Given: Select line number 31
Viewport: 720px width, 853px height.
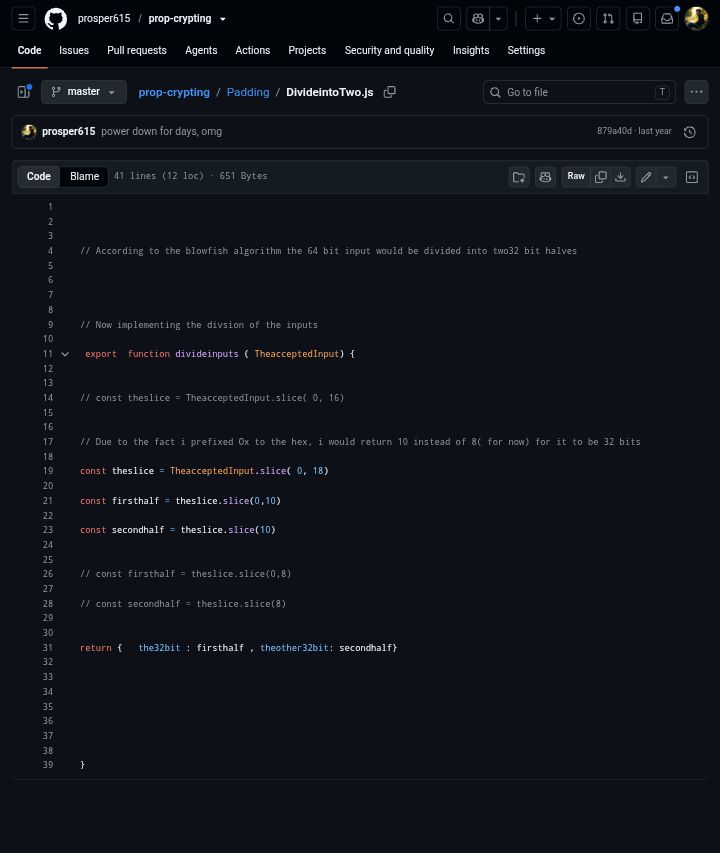Looking at the screenshot, I should (48, 647).
